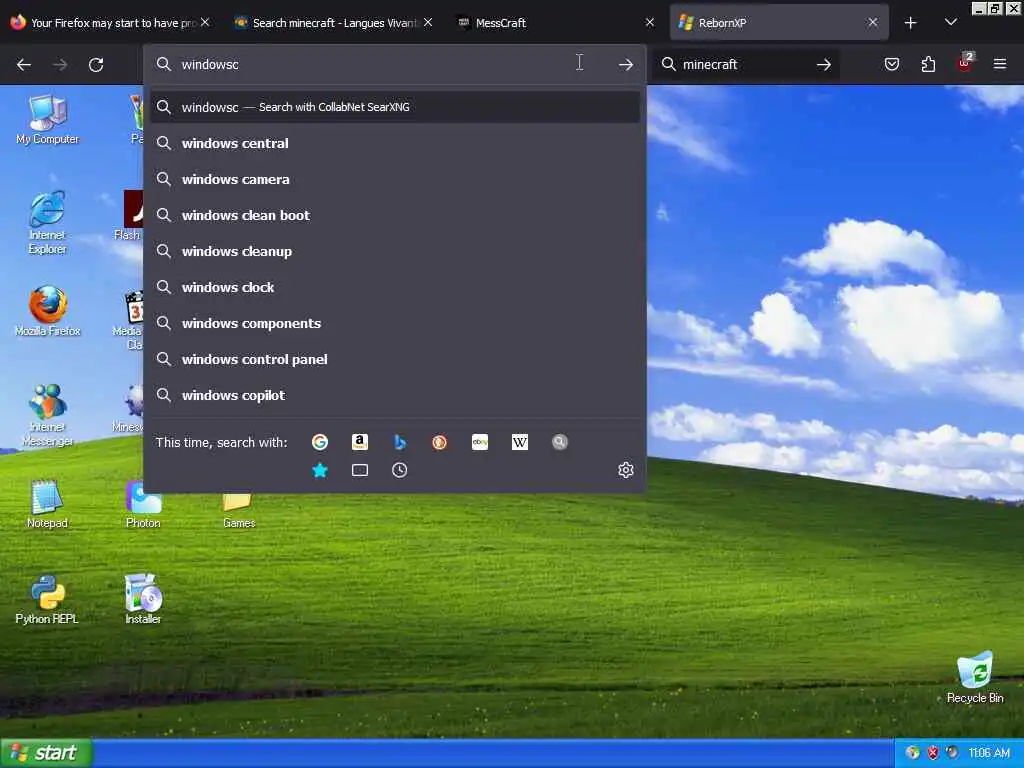1024x768 pixels.
Task: Expand the list all tabs chevron
Action: [x=951, y=22]
